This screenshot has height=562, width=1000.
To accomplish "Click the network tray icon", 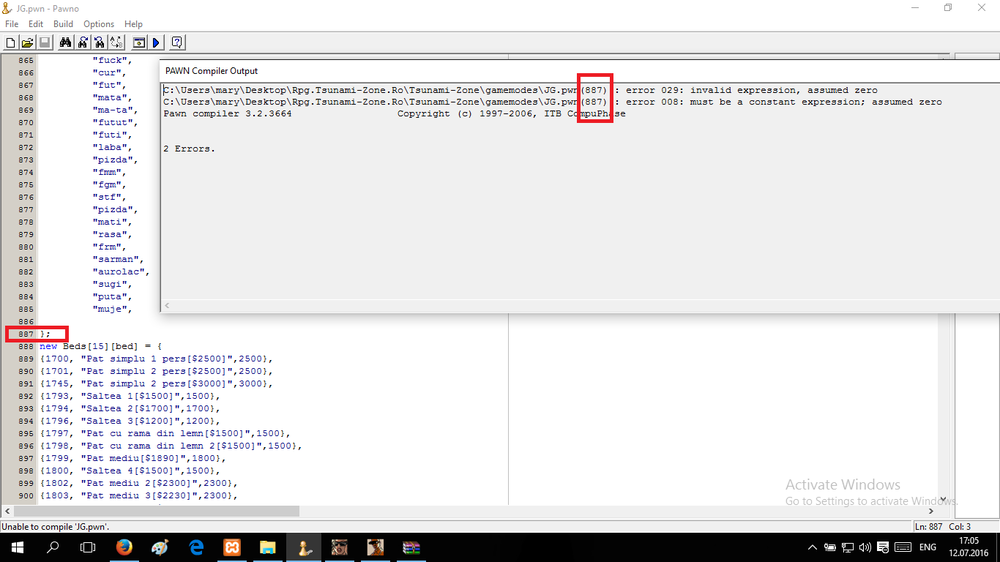I will pyautogui.click(x=848, y=547).
